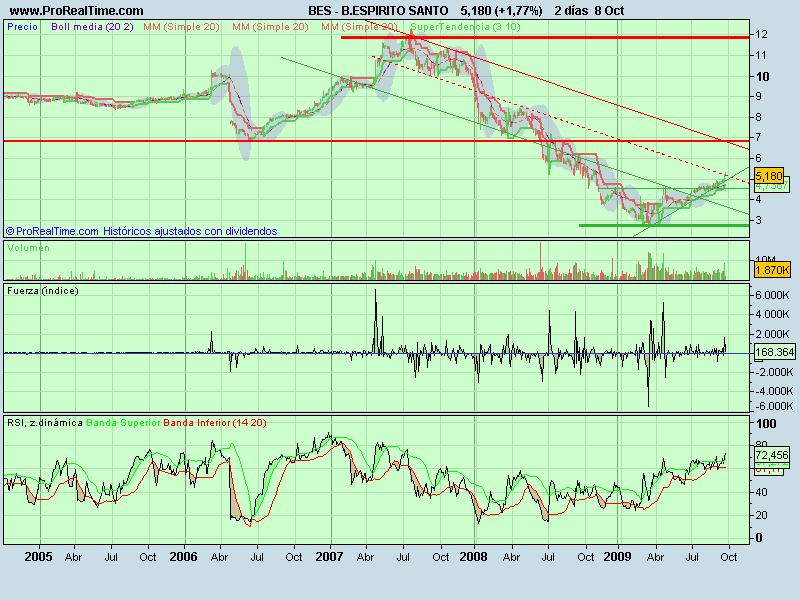Click the 12 price axis value
This screenshot has width=800, height=600.
pyautogui.click(x=762, y=34)
